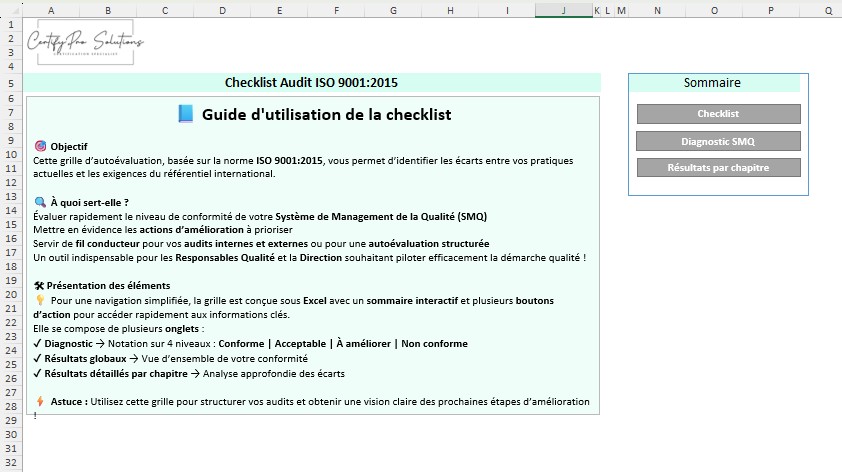Screen dimensions: 842x472
Task: Click the À quoi sert-elle ? heading text
Action: pos(90,202)
